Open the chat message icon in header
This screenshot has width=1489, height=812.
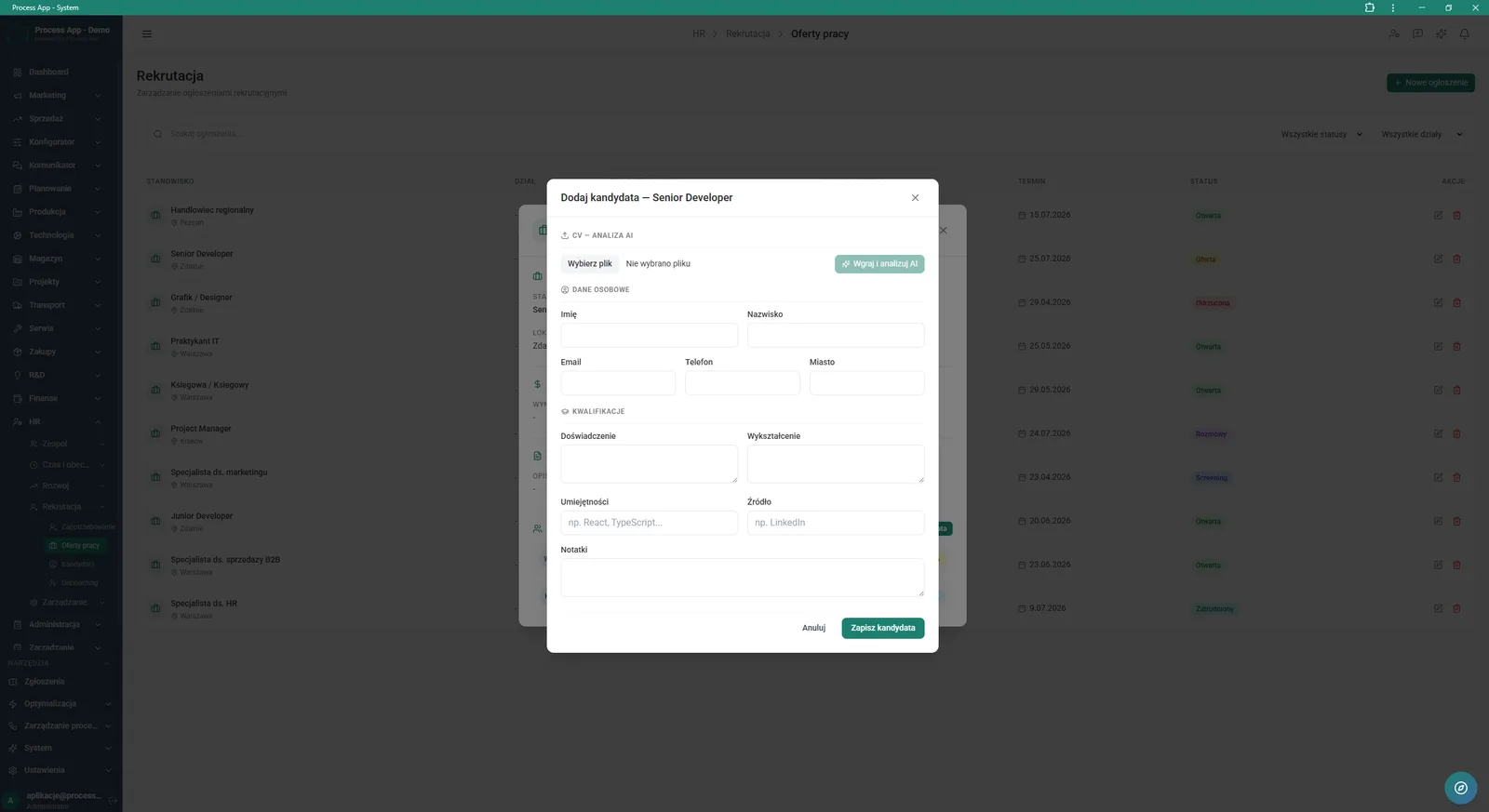(1417, 34)
